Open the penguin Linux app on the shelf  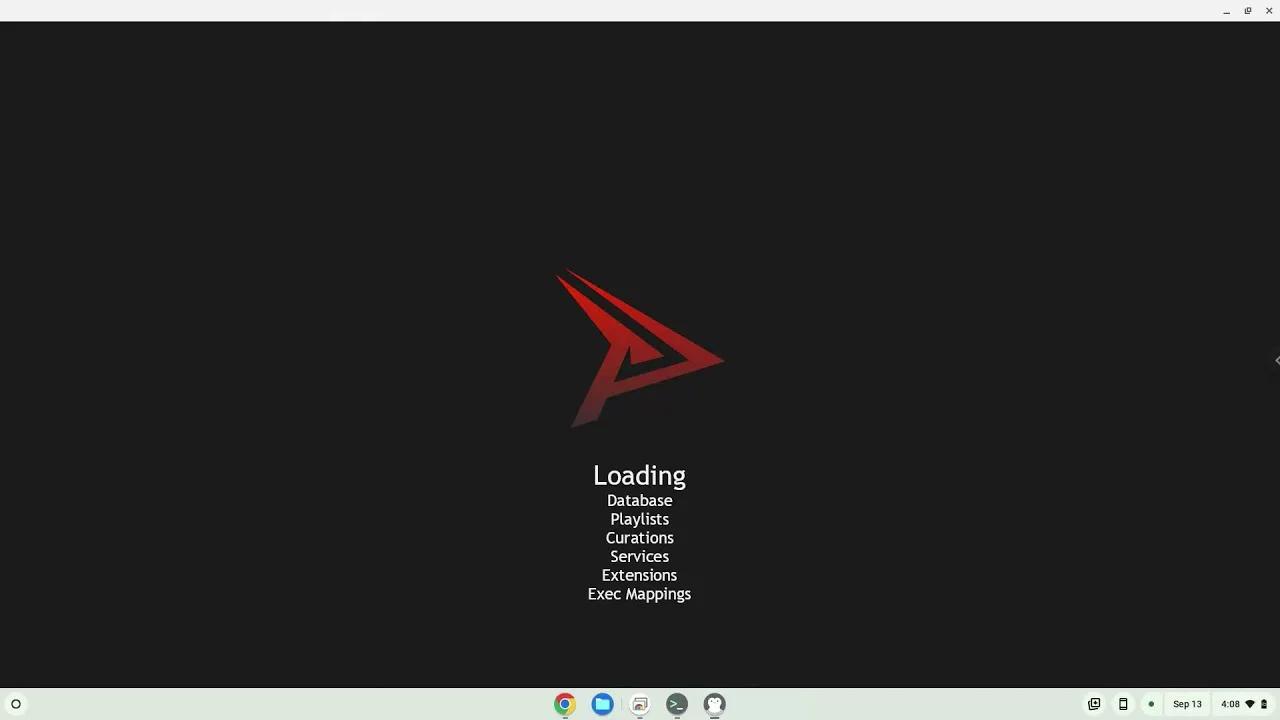tap(714, 704)
